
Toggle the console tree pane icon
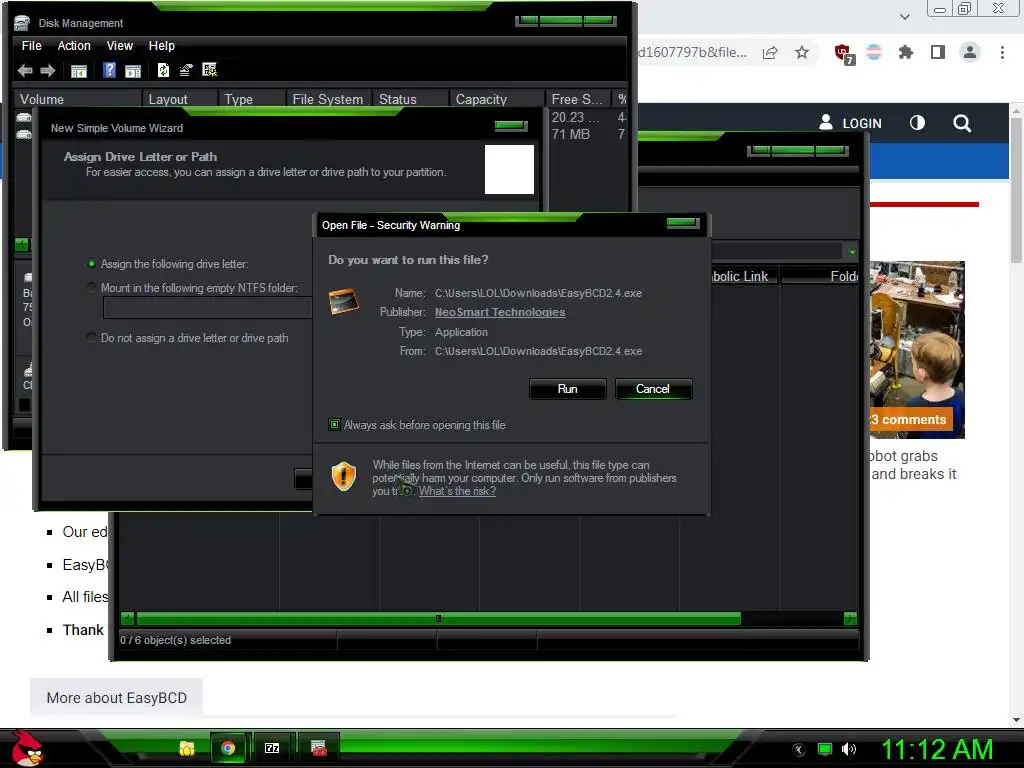tap(78, 71)
